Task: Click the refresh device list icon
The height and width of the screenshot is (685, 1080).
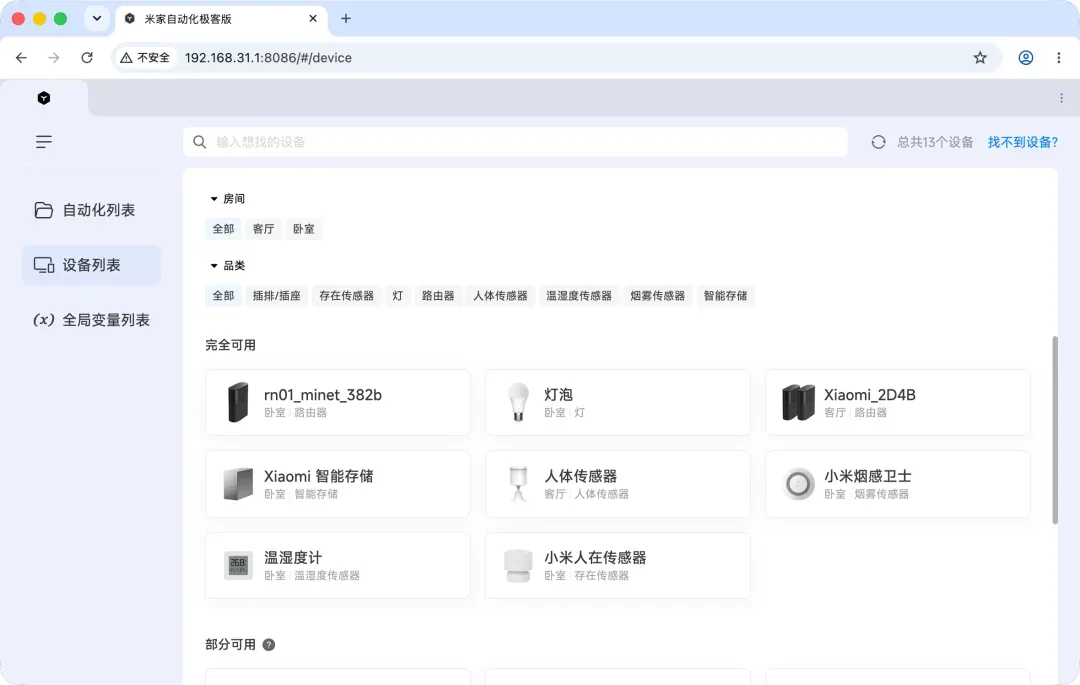Action: pyautogui.click(x=878, y=142)
